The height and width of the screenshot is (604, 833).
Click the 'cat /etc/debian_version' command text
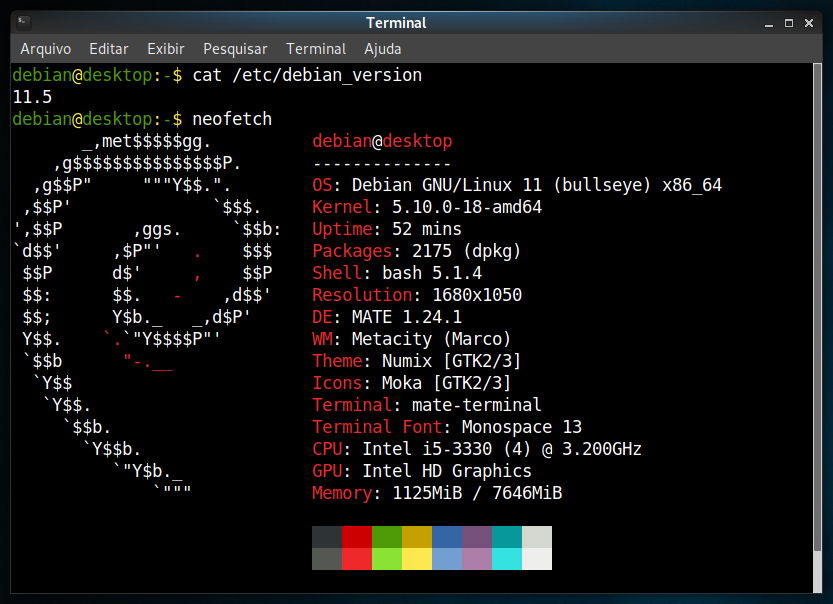(x=307, y=75)
